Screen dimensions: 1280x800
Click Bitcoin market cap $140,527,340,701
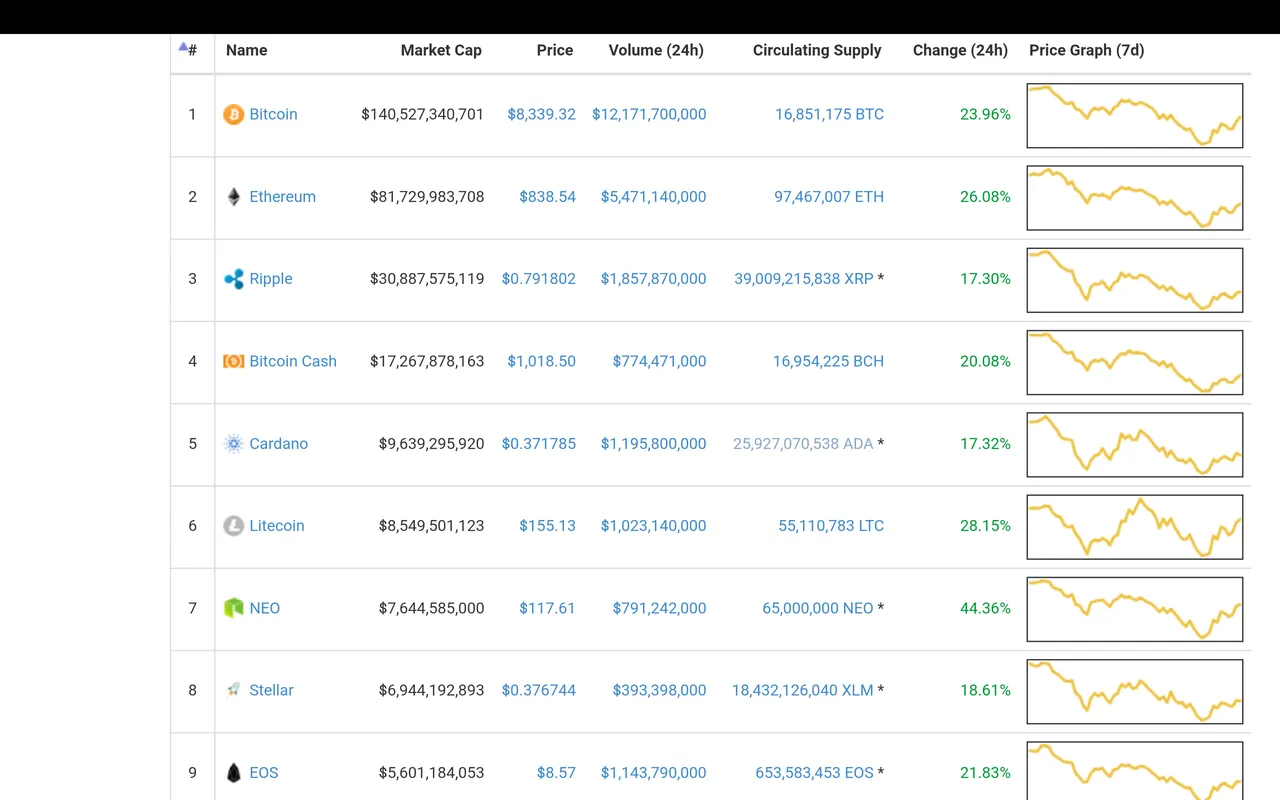coord(423,115)
